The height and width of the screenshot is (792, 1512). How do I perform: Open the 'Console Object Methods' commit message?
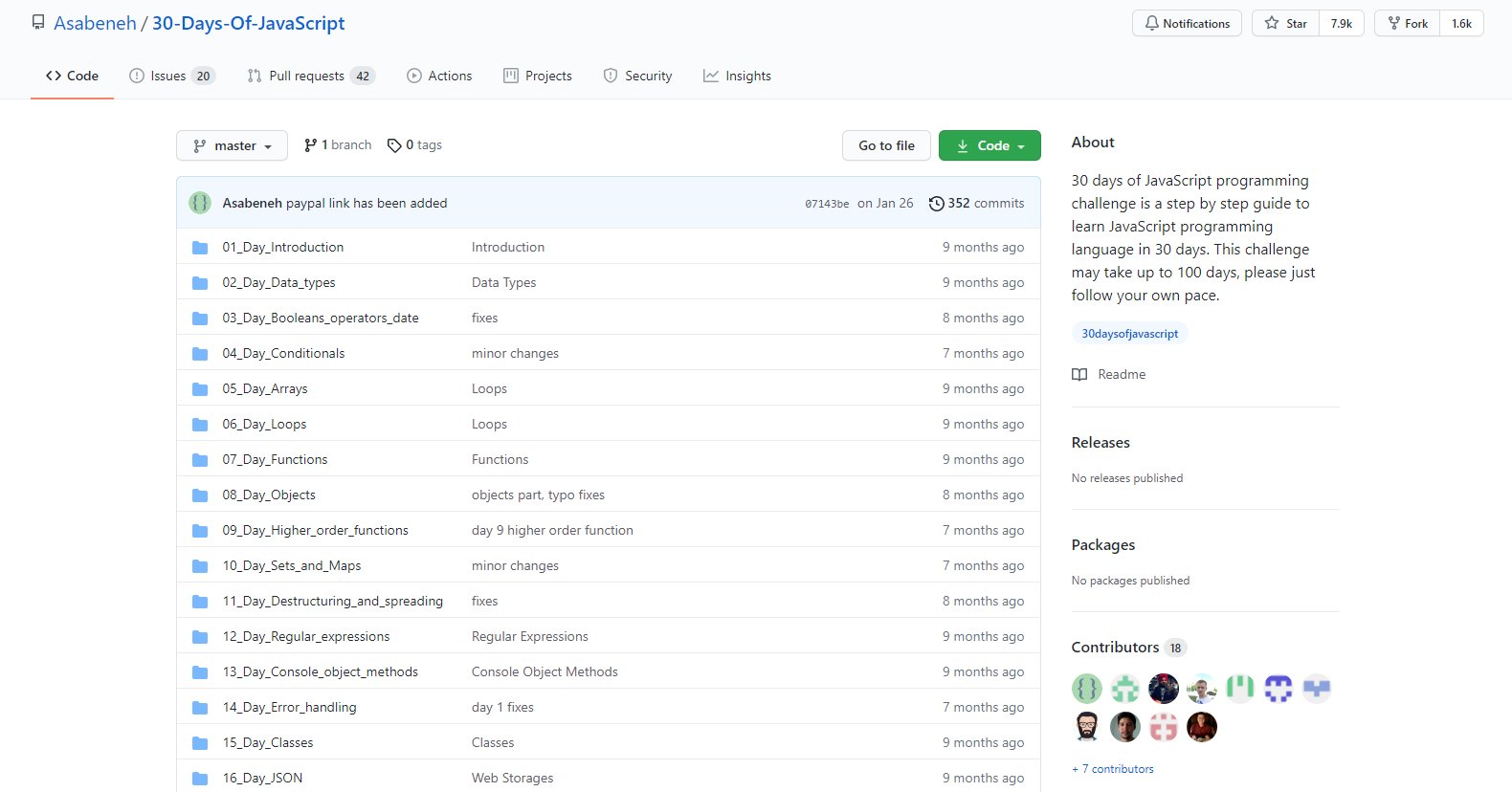click(x=545, y=672)
